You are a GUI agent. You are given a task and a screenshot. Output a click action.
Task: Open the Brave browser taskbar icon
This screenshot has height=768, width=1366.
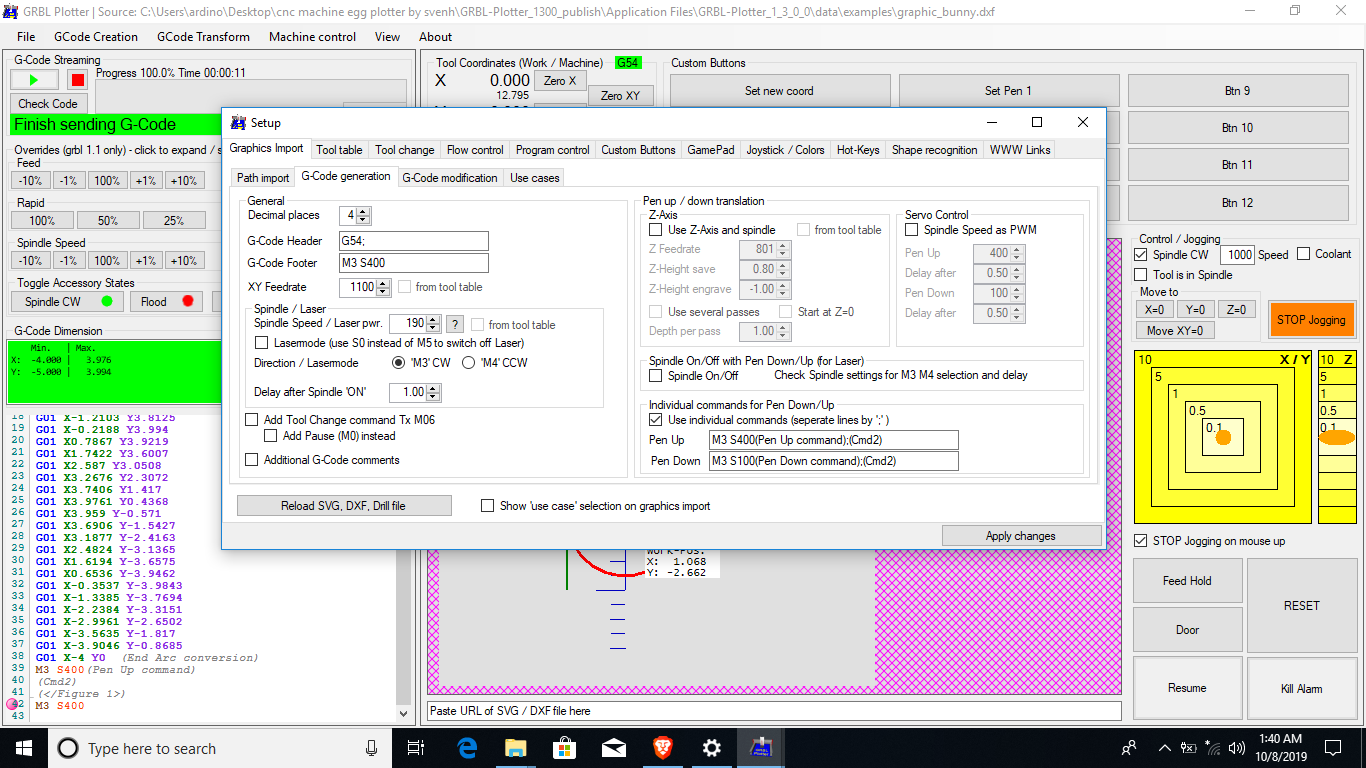point(662,748)
